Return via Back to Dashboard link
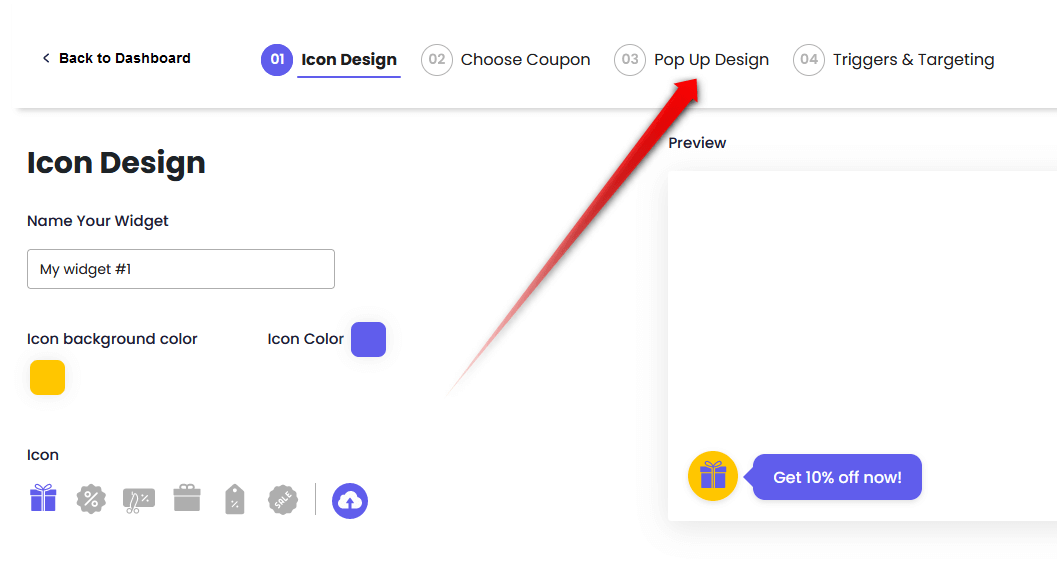 [x=124, y=58]
